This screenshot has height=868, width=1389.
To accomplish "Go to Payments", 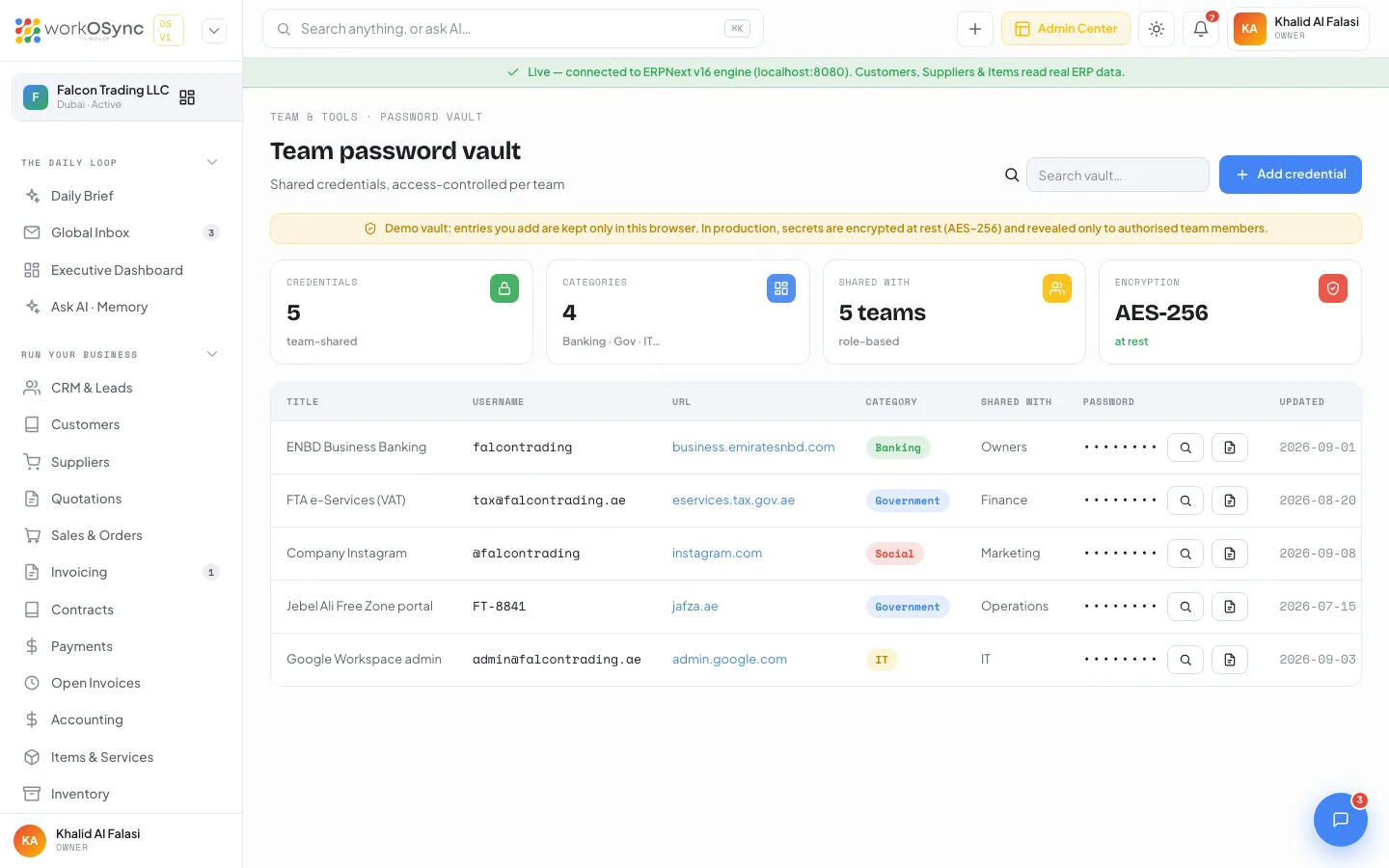I will [122, 646].
